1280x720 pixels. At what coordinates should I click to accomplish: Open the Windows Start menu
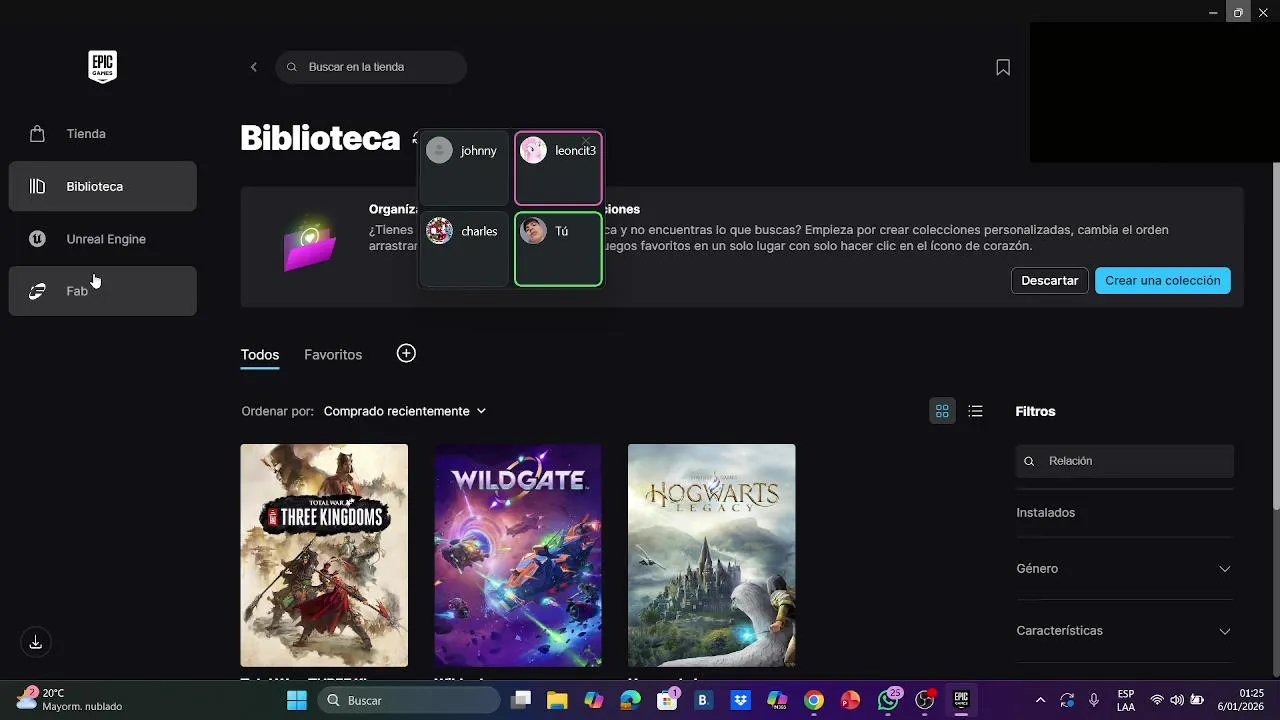(x=297, y=700)
